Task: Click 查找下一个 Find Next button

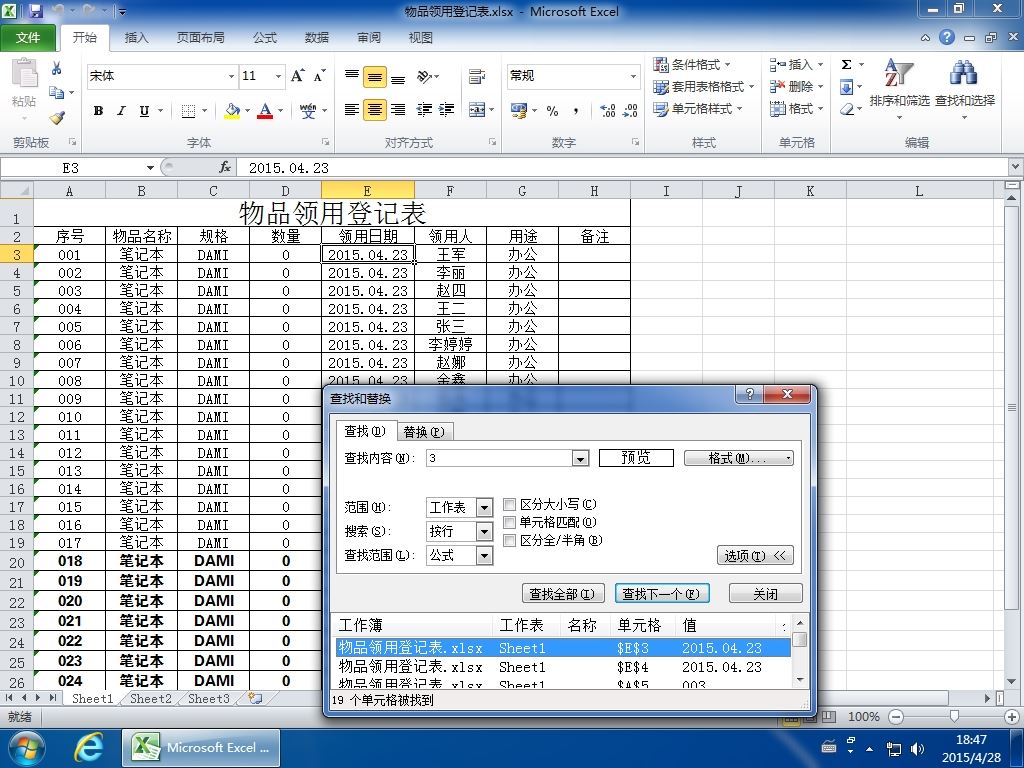Action: pyautogui.click(x=661, y=594)
